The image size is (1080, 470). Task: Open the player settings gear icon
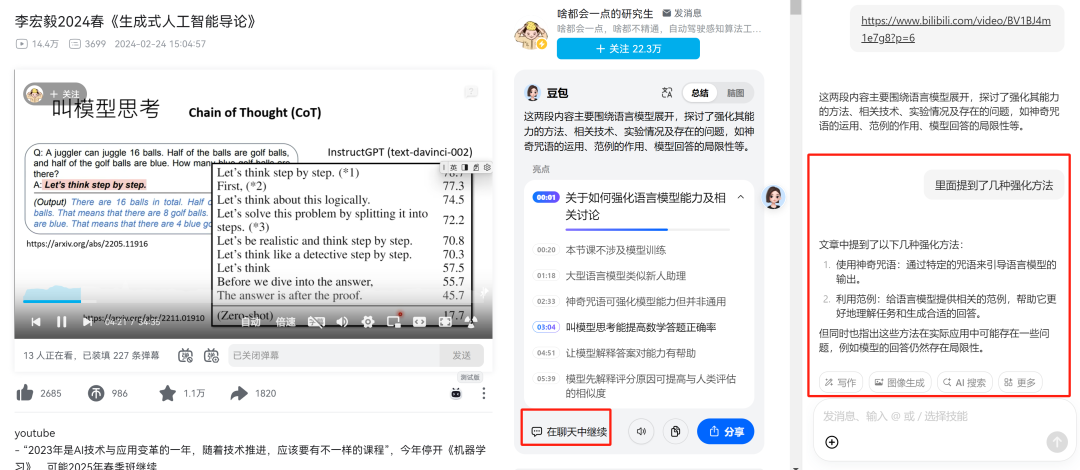368,321
